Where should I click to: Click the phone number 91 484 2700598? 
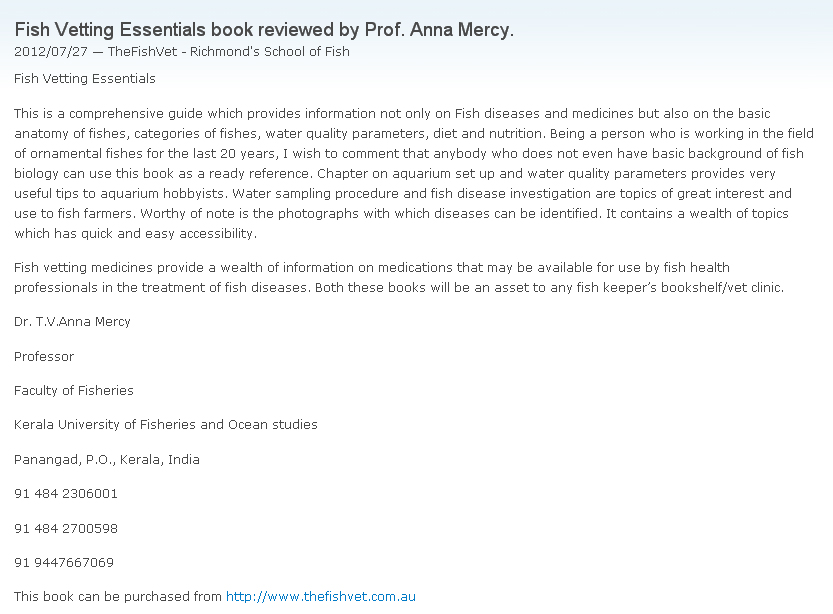pos(66,528)
